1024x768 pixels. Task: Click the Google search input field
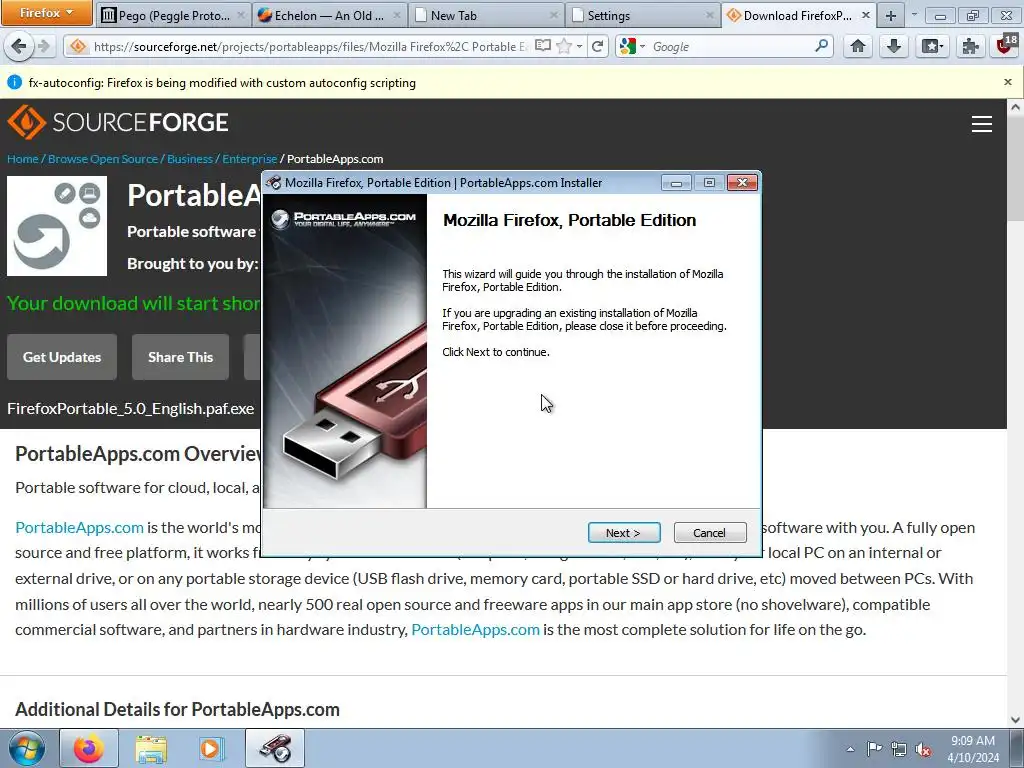tap(731, 46)
